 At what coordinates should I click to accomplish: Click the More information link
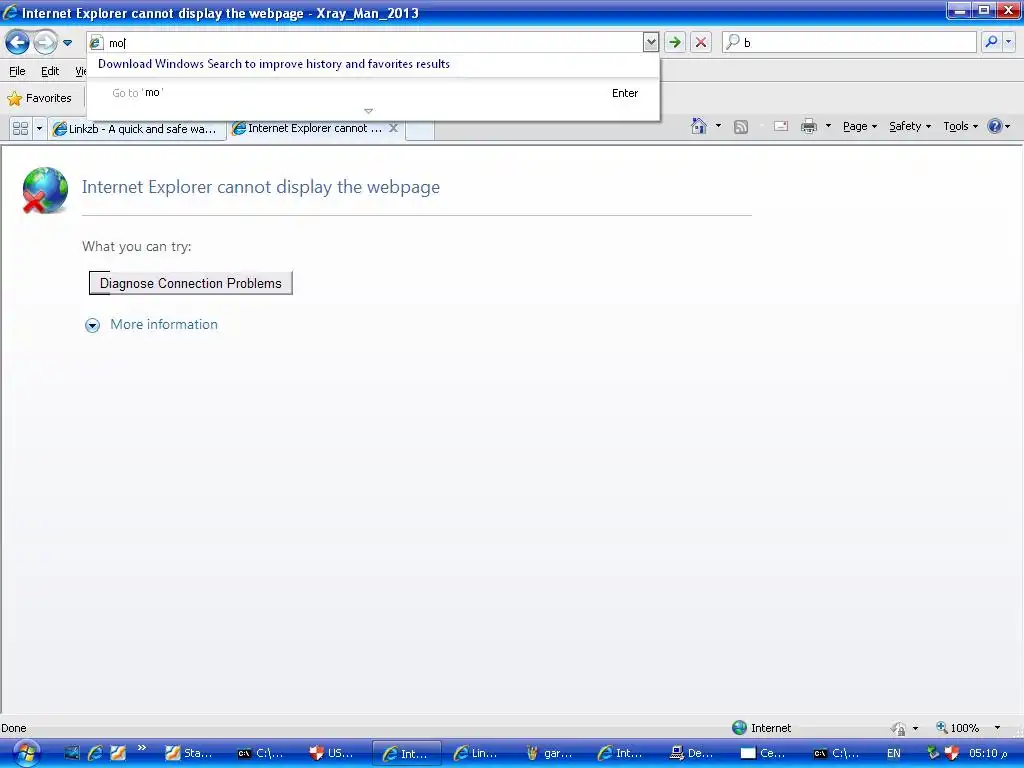tap(164, 325)
